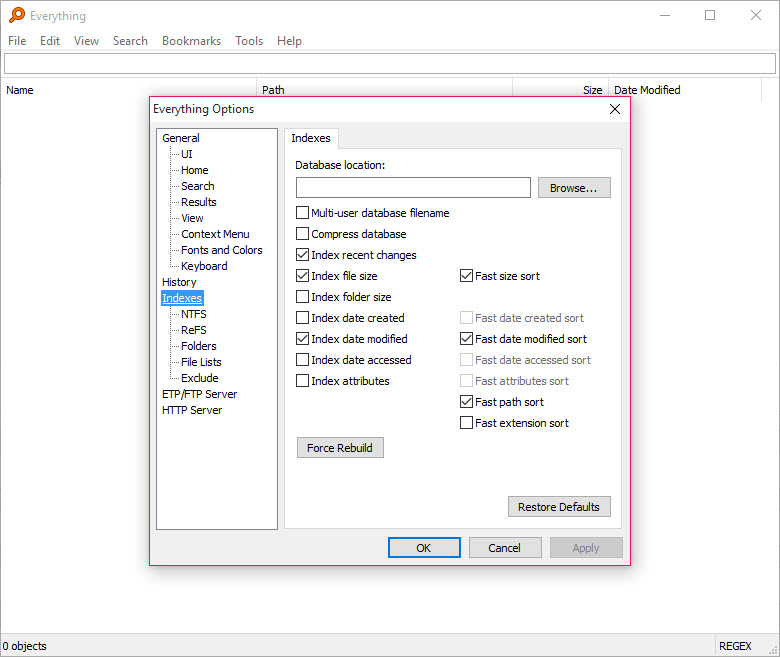Image resolution: width=780 pixels, height=657 pixels.
Task: Uncheck Index date modified
Action: [302, 339]
